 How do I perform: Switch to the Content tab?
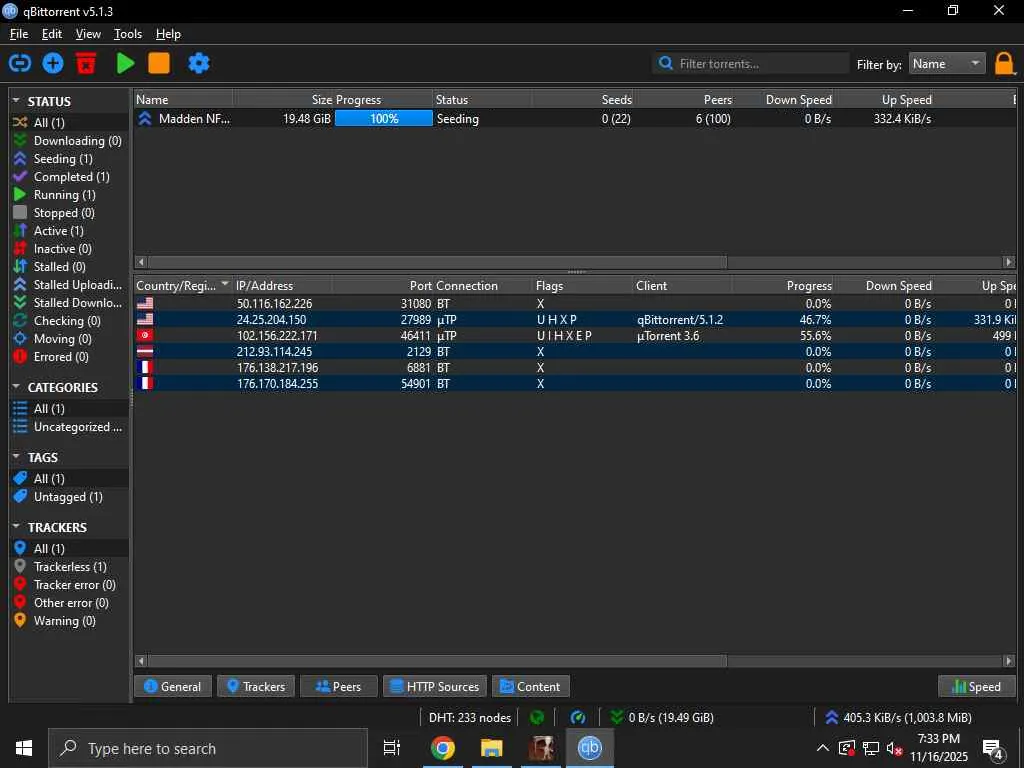530,686
